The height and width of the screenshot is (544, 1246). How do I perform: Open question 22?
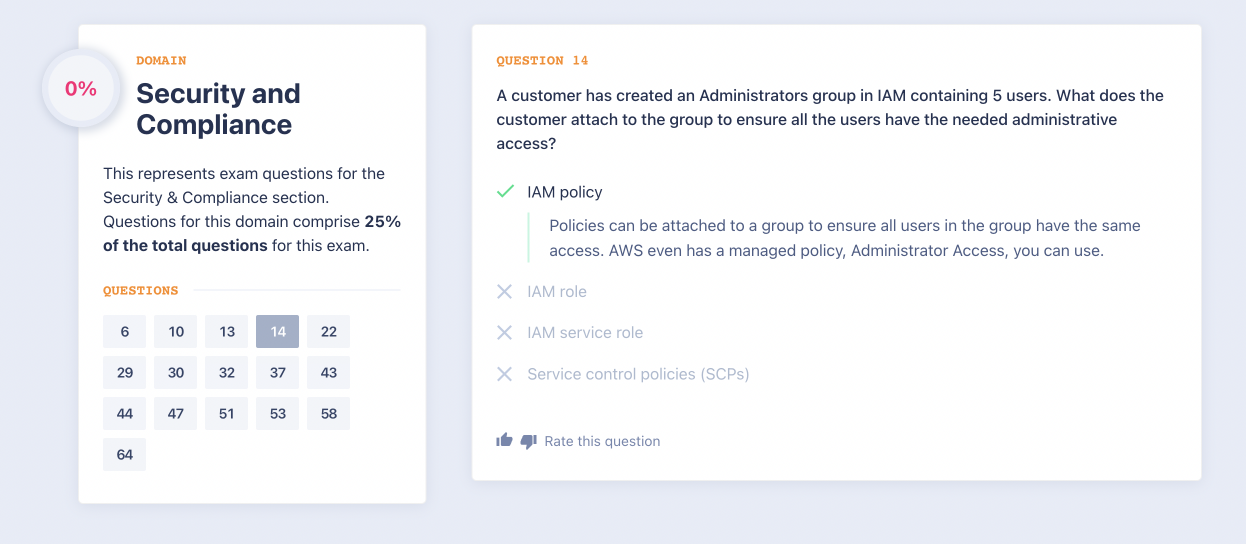coord(329,332)
